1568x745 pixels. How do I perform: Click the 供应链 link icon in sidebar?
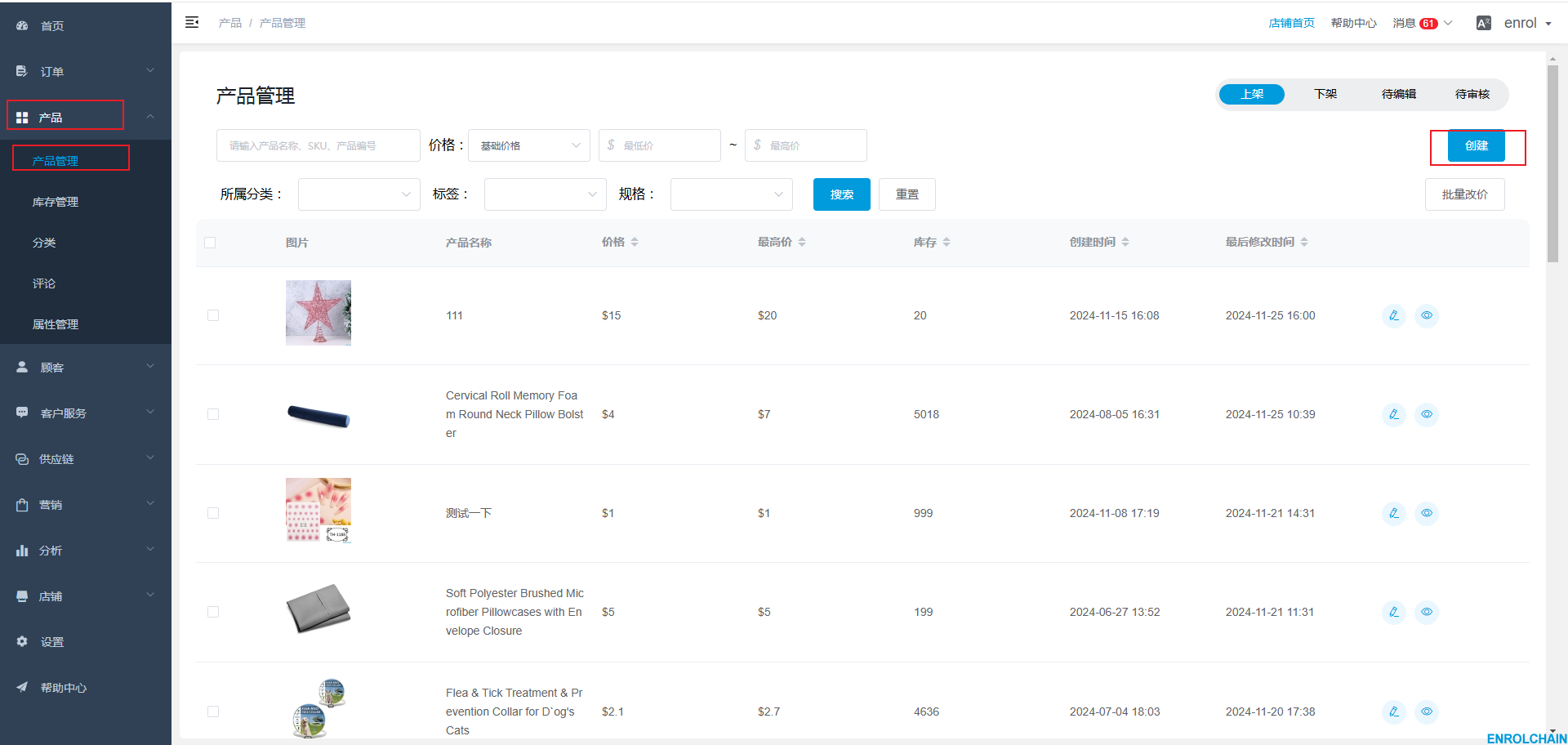coord(22,459)
